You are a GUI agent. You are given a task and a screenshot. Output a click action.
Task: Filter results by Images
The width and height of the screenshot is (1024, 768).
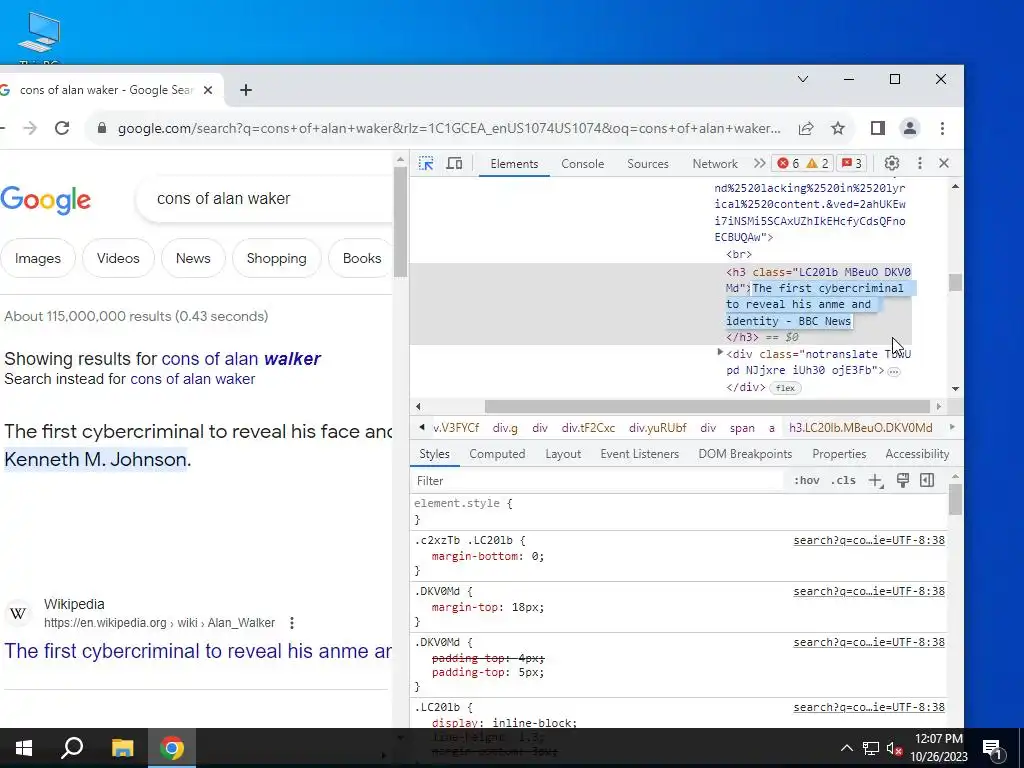coord(37,258)
